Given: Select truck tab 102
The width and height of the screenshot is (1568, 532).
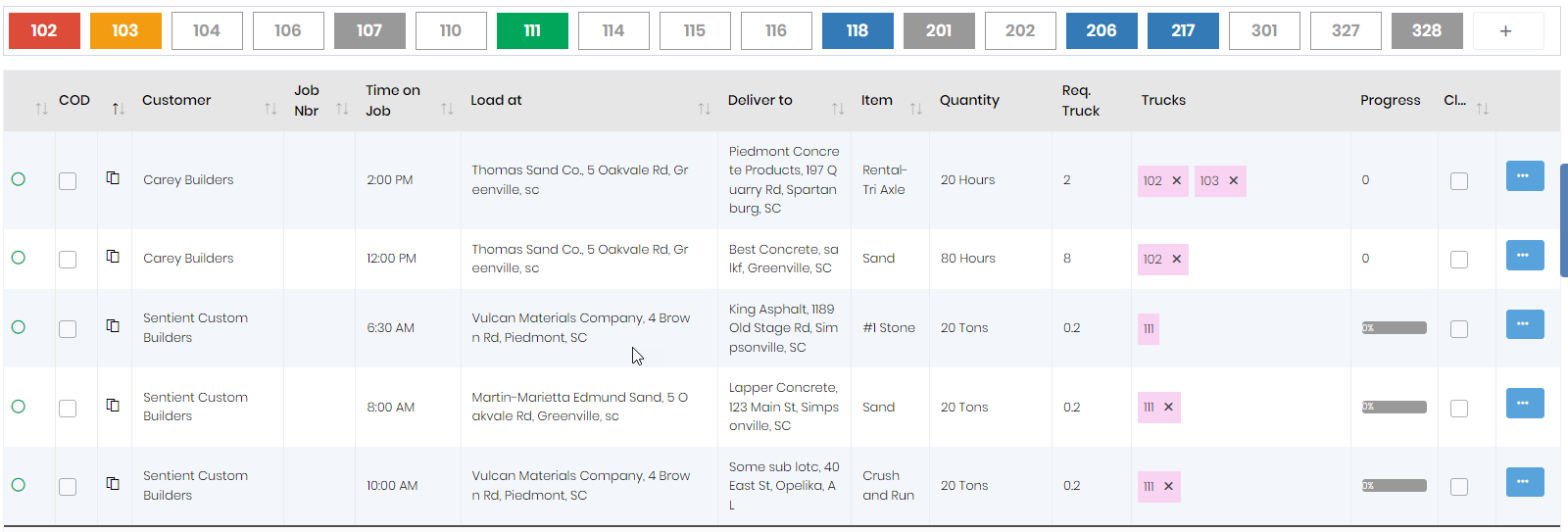Looking at the screenshot, I should [44, 30].
